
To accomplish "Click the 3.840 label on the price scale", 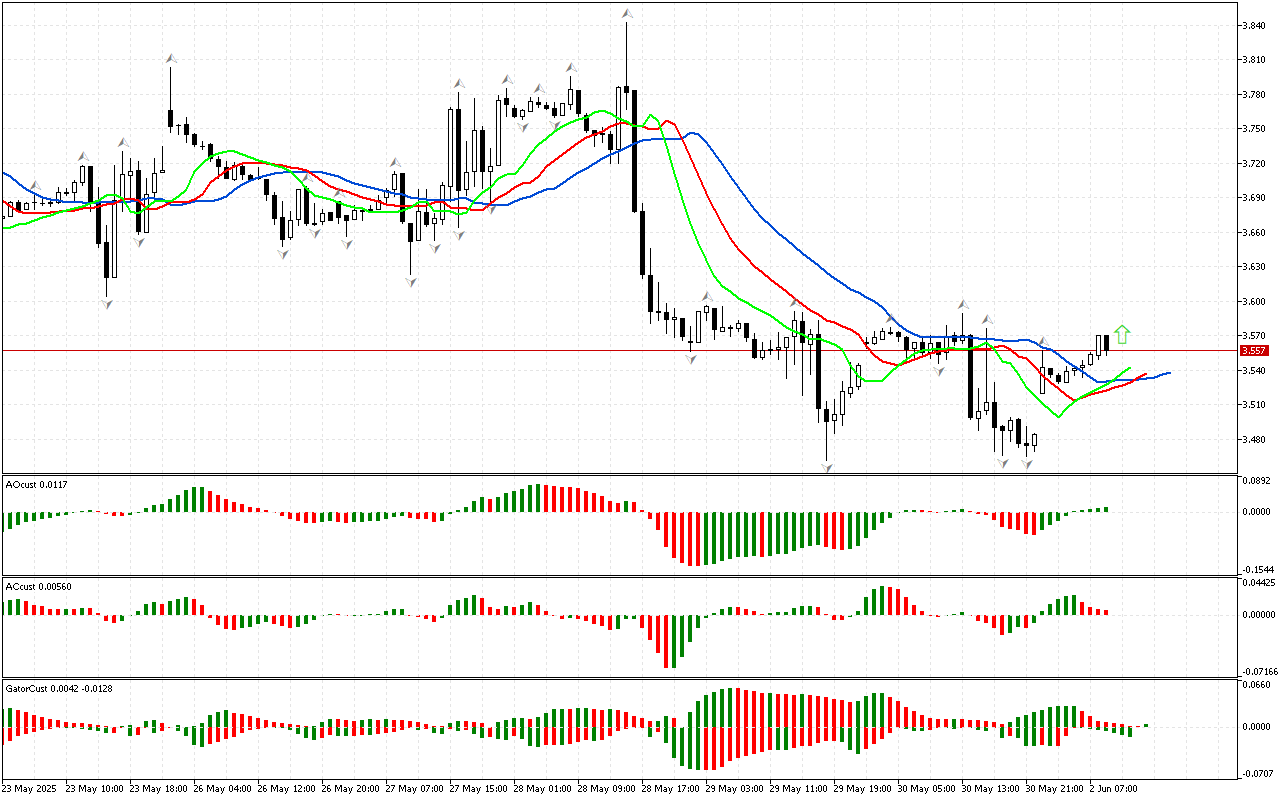I will point(1253,25).
